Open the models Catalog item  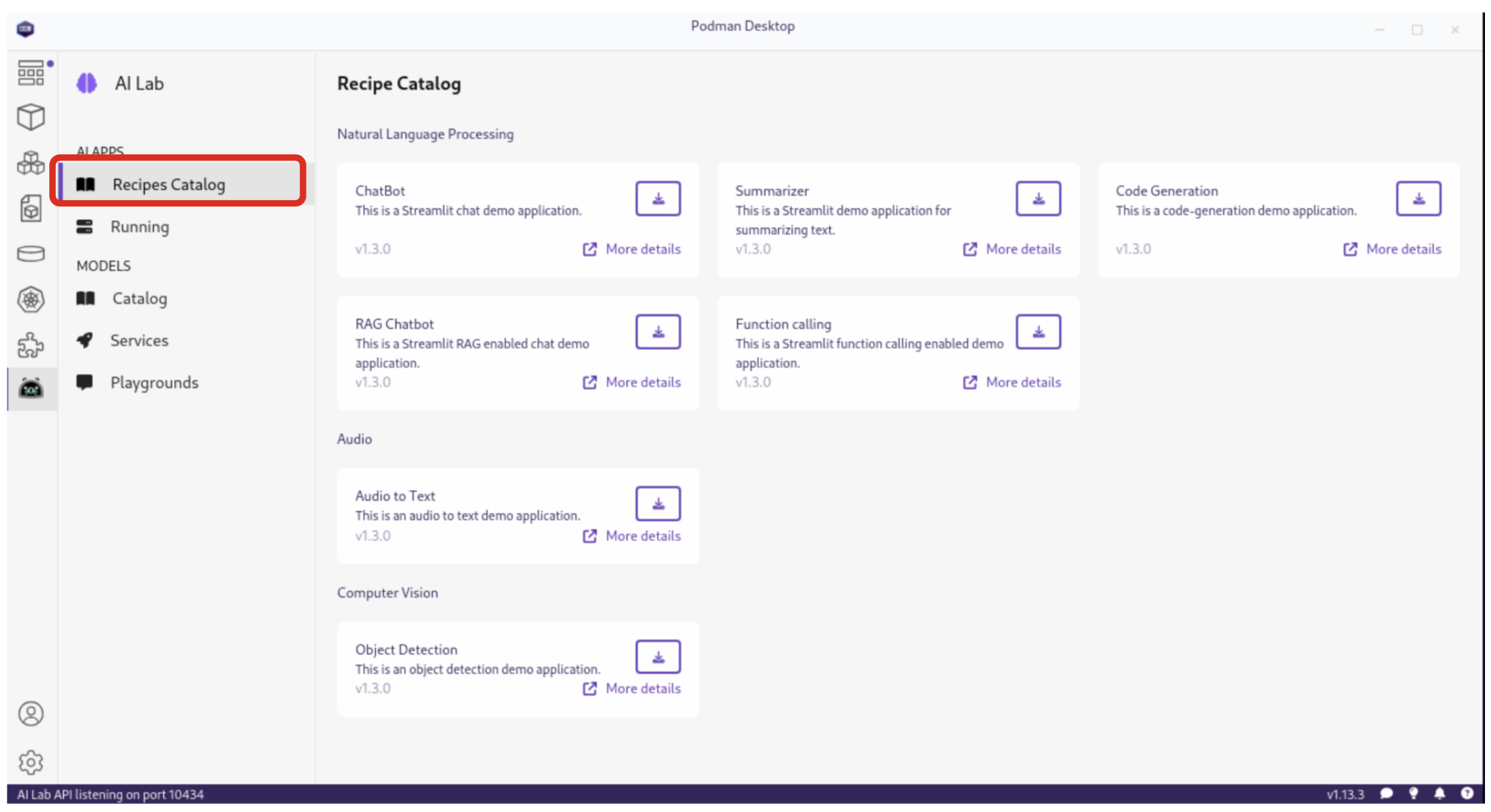point(139,298)
